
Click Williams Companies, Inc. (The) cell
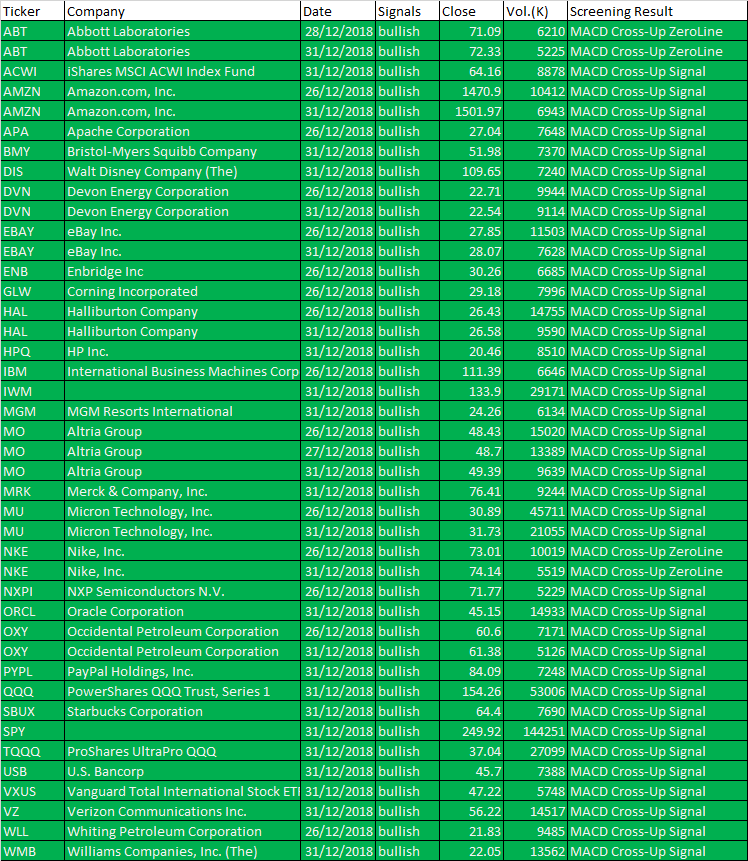coord(182,852)
